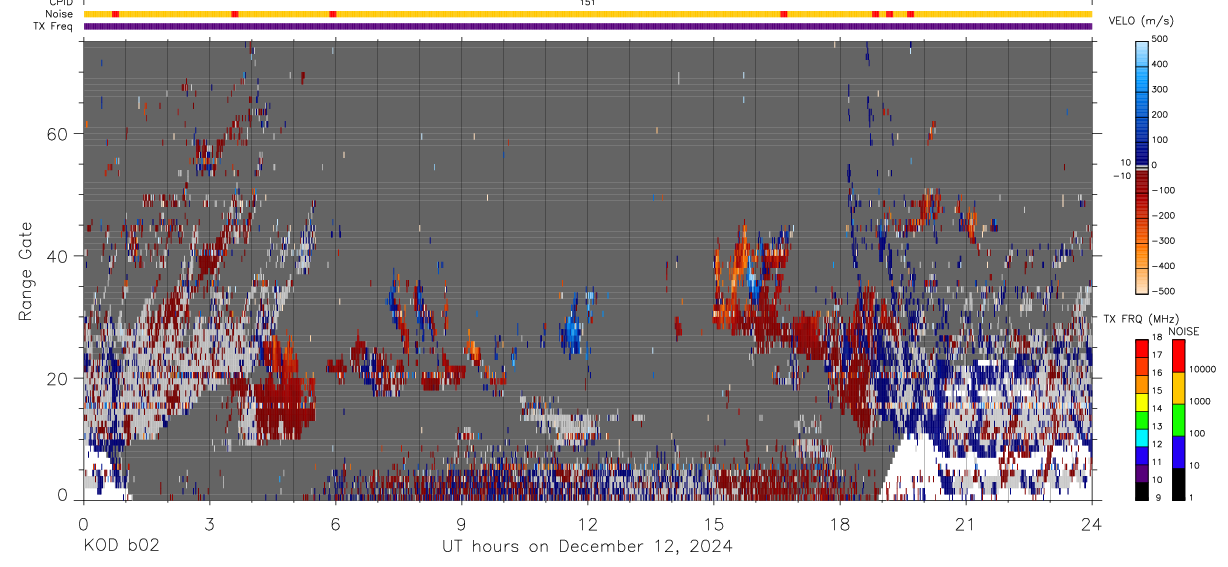Click the bright blue echo patch near hour 12
The width and height of the screenshot is (1228, 567).
click(x=572, y=331)
